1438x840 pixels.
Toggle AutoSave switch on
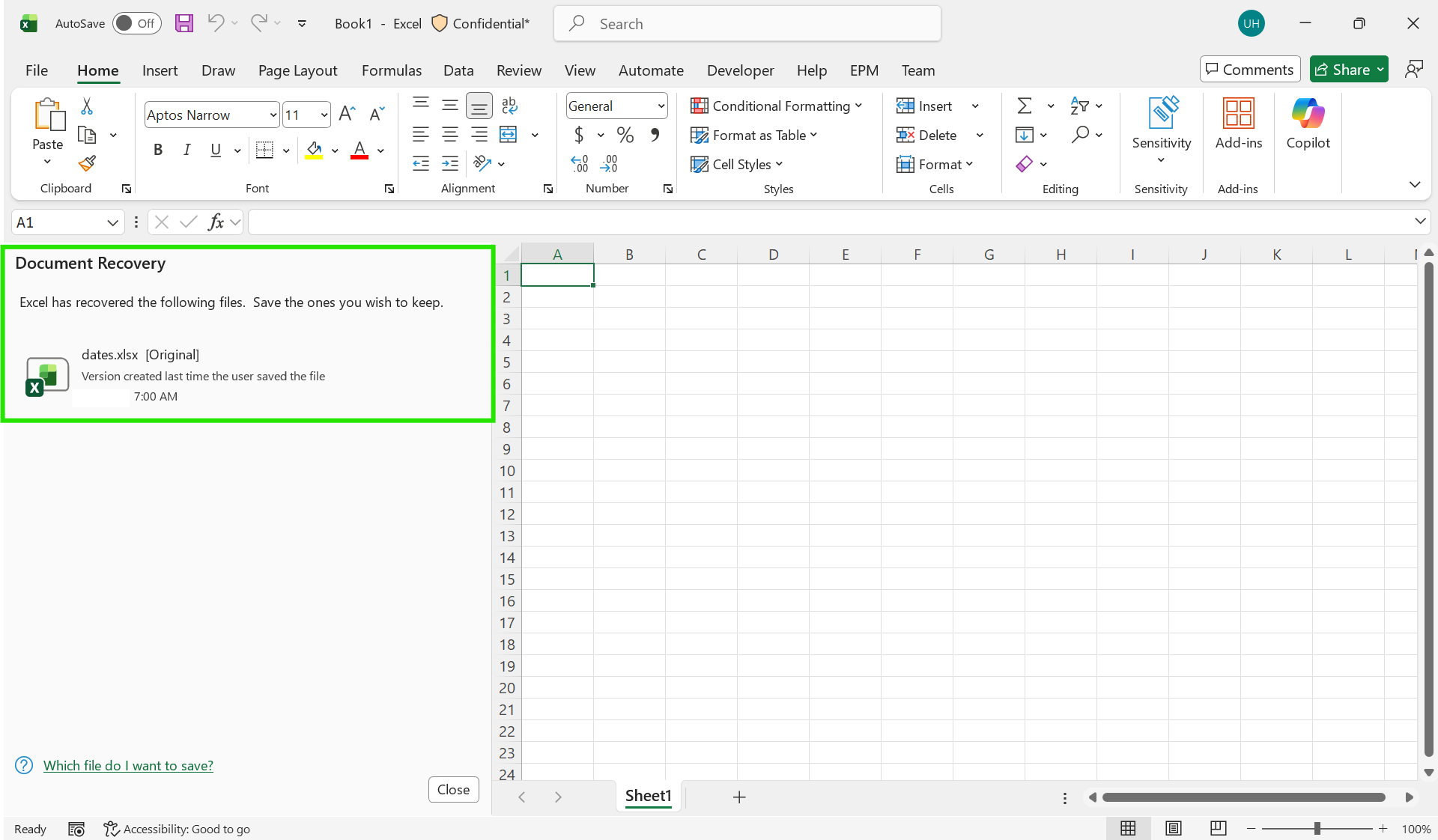point(136,23)
